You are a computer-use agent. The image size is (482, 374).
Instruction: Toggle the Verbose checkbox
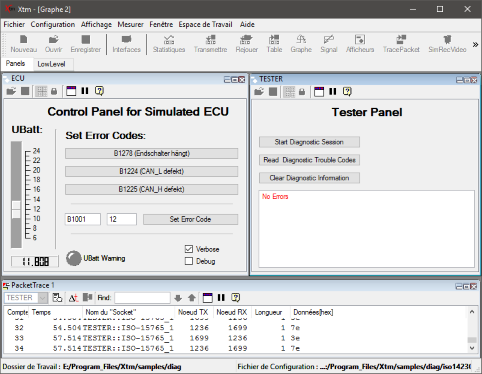pyautogui.click(x=189, y=249)
